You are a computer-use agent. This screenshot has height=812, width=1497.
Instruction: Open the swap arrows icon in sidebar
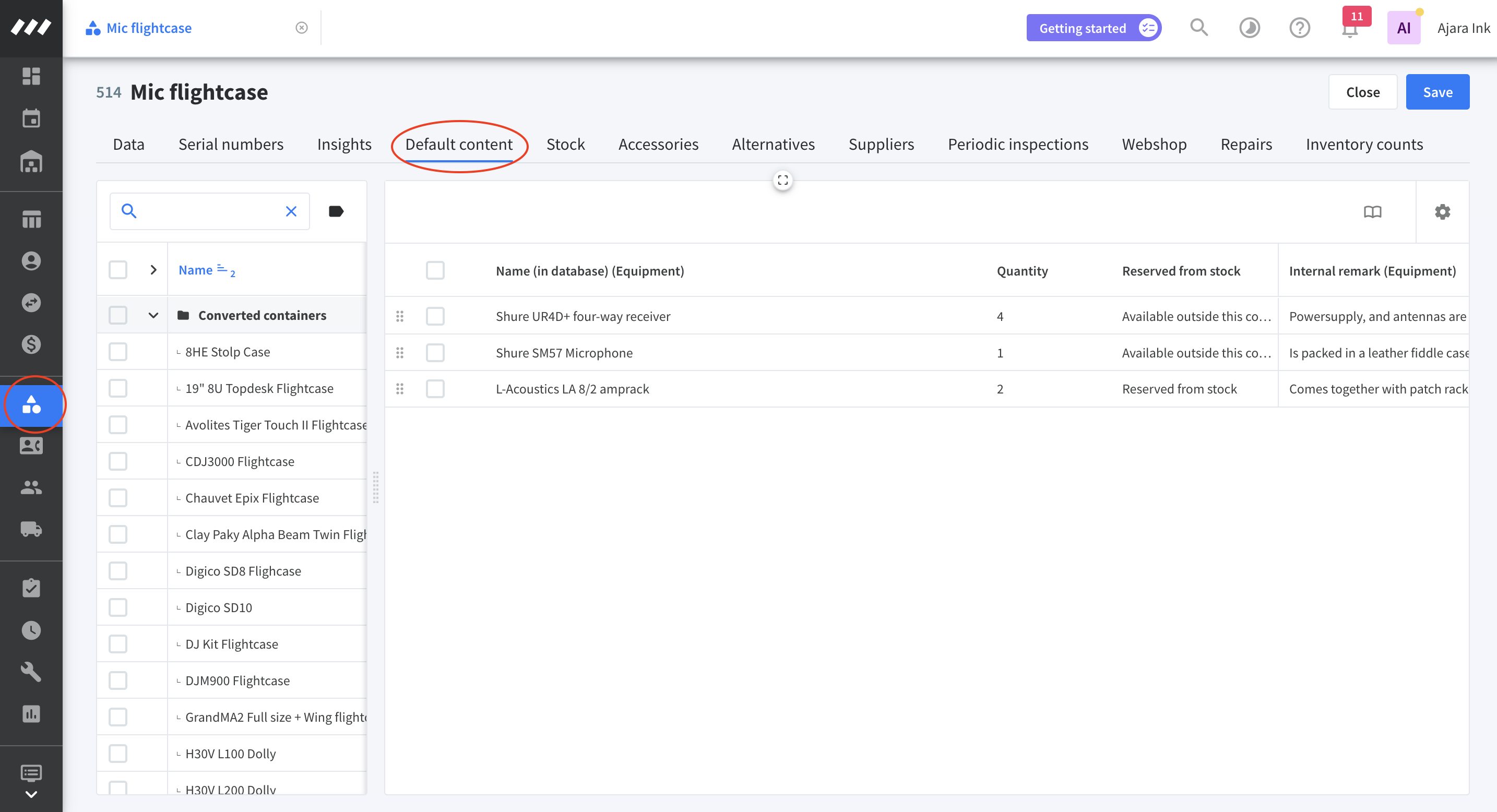[31, 303]
